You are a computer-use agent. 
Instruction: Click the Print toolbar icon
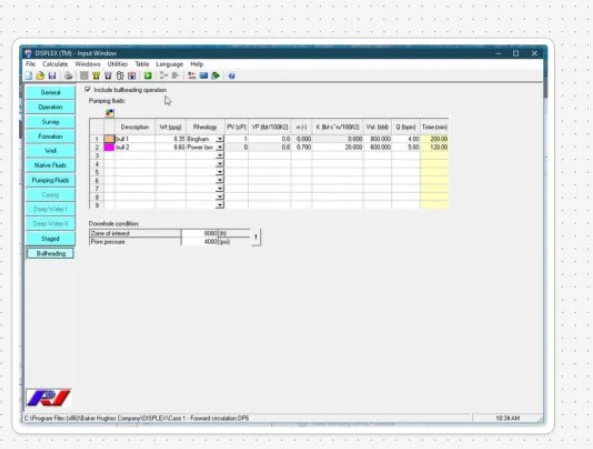[68, 76]
